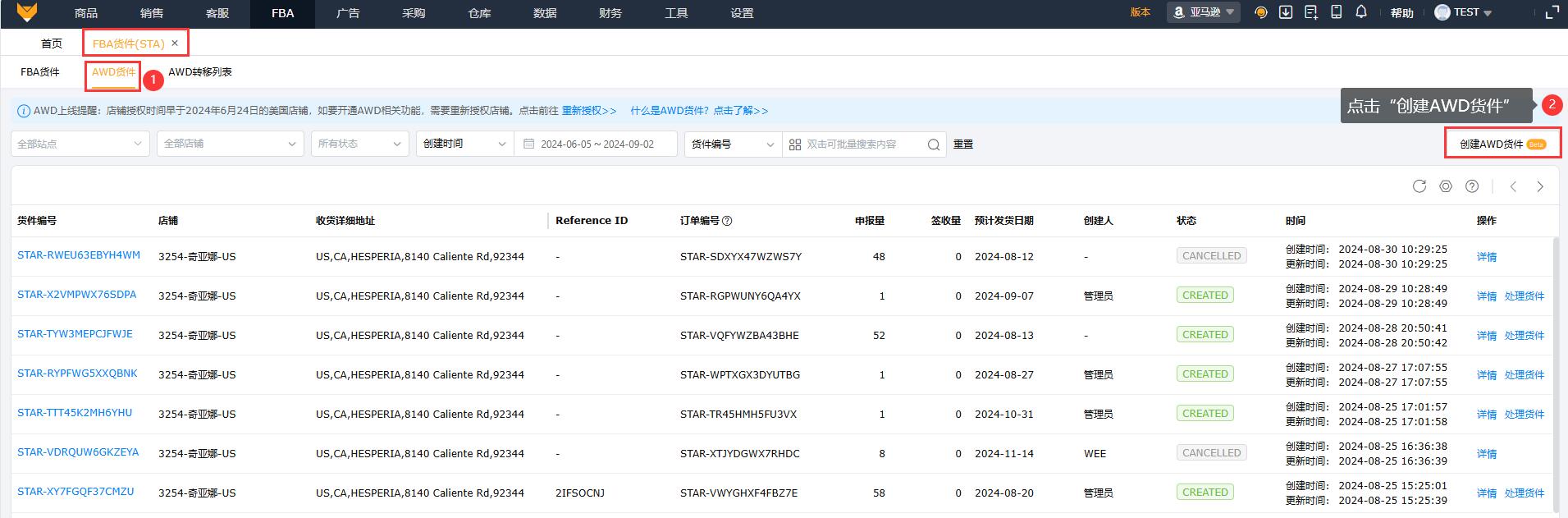Image resolution: width=1568 pixels, height=518 pixels.
Task: Open the table column settings icon
Action: 1446,186
